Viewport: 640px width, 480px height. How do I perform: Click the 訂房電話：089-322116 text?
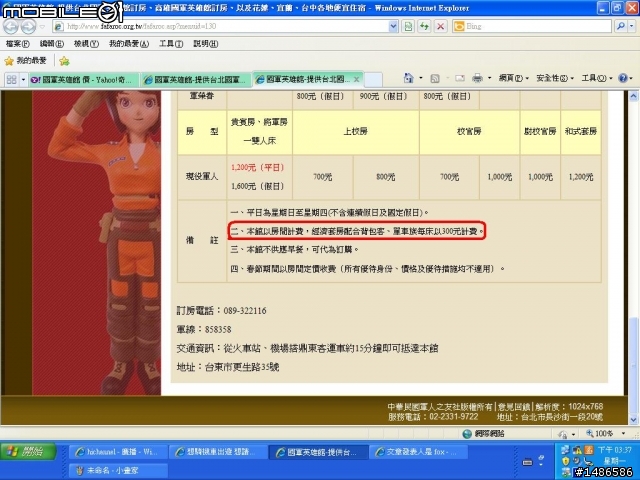(x=221, y=311)
